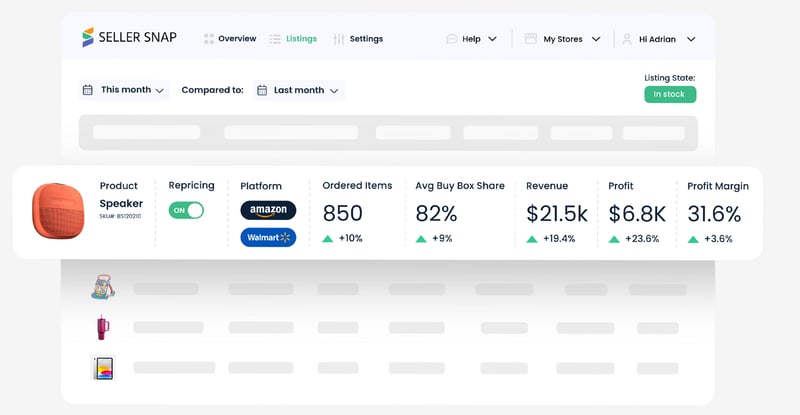800x415 pixels.
Task: Click the orange speaker product thumbnail
Action: click(x=58, y=211)
